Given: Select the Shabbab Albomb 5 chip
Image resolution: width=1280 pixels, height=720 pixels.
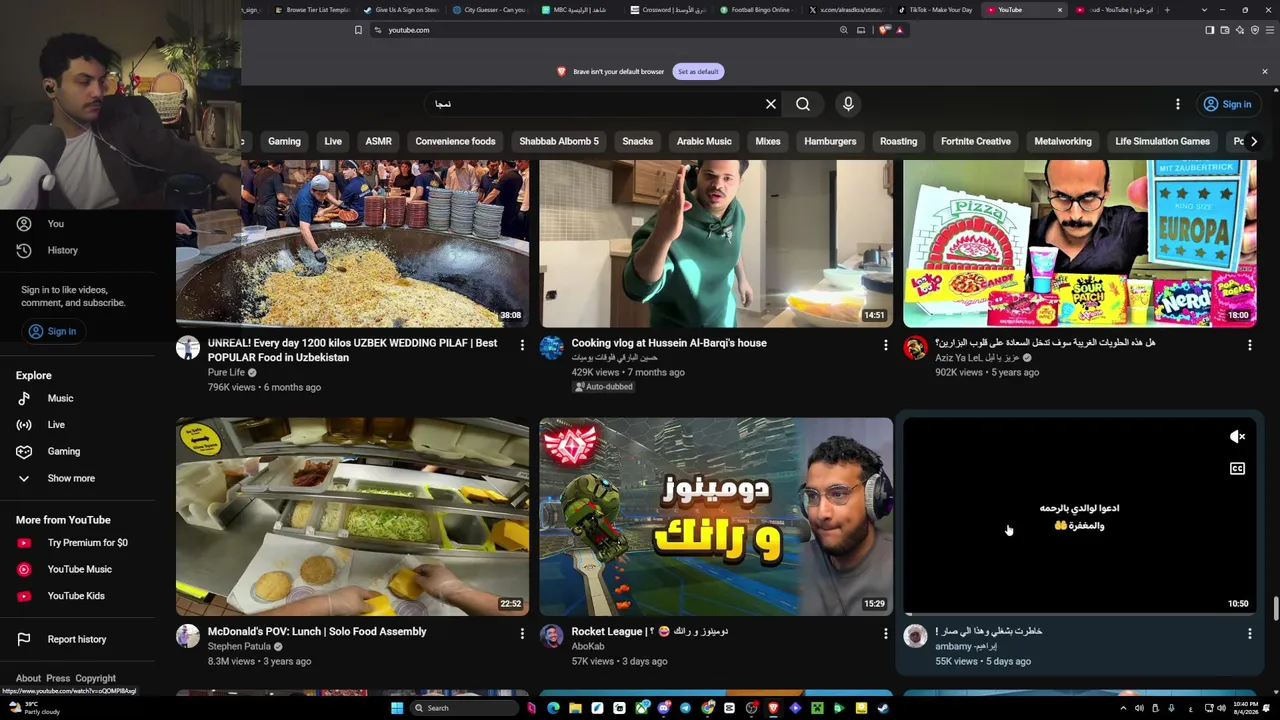Looking at the screenshot, I should pyautogui.click(x=559, y=141).
